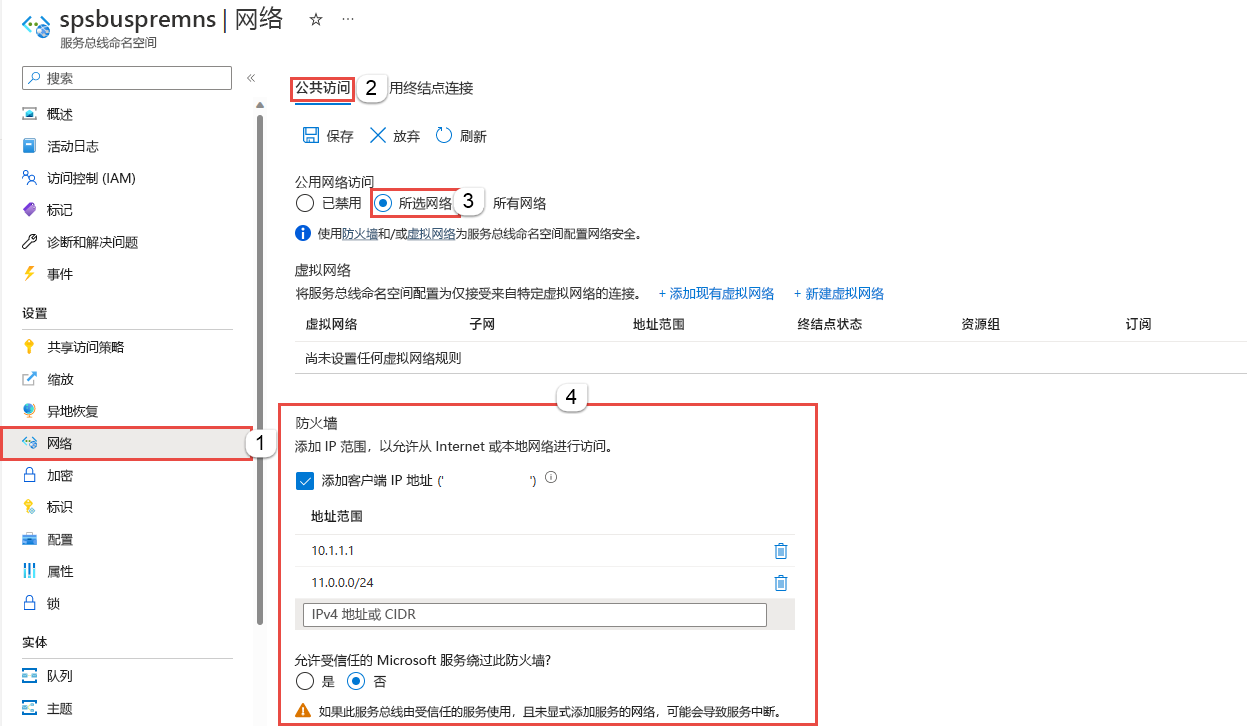Screen dimensions: 1247x726
Task: Click the 诊断和解决问题 wrench icon
Action: pyautogui.click(x=29, y=242)
